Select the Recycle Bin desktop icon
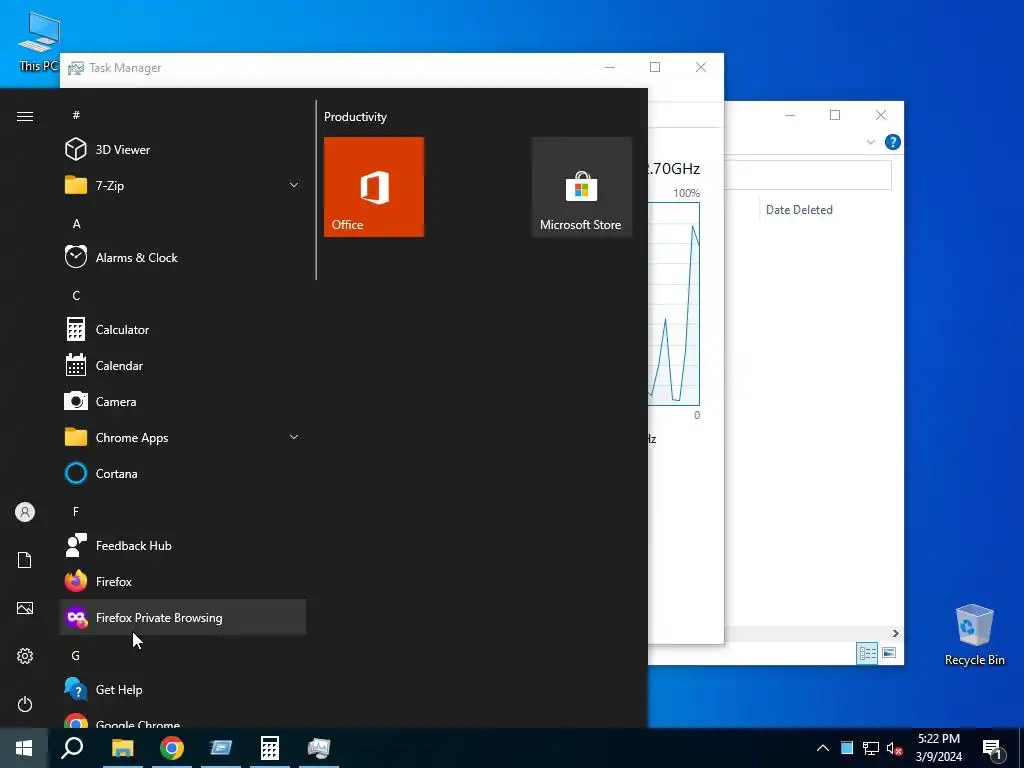Image resolution: width=1024 pixels, height=768 pixels. [974, 635]
